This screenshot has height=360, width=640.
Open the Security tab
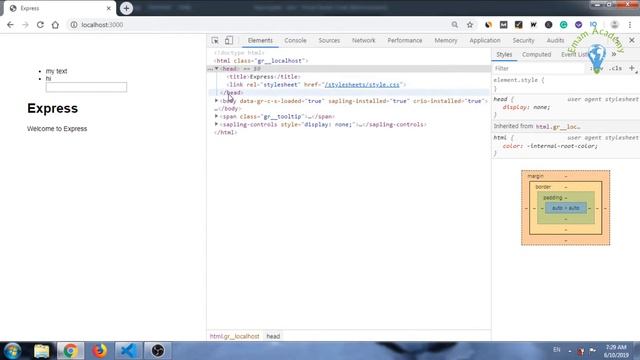[523, 40]
